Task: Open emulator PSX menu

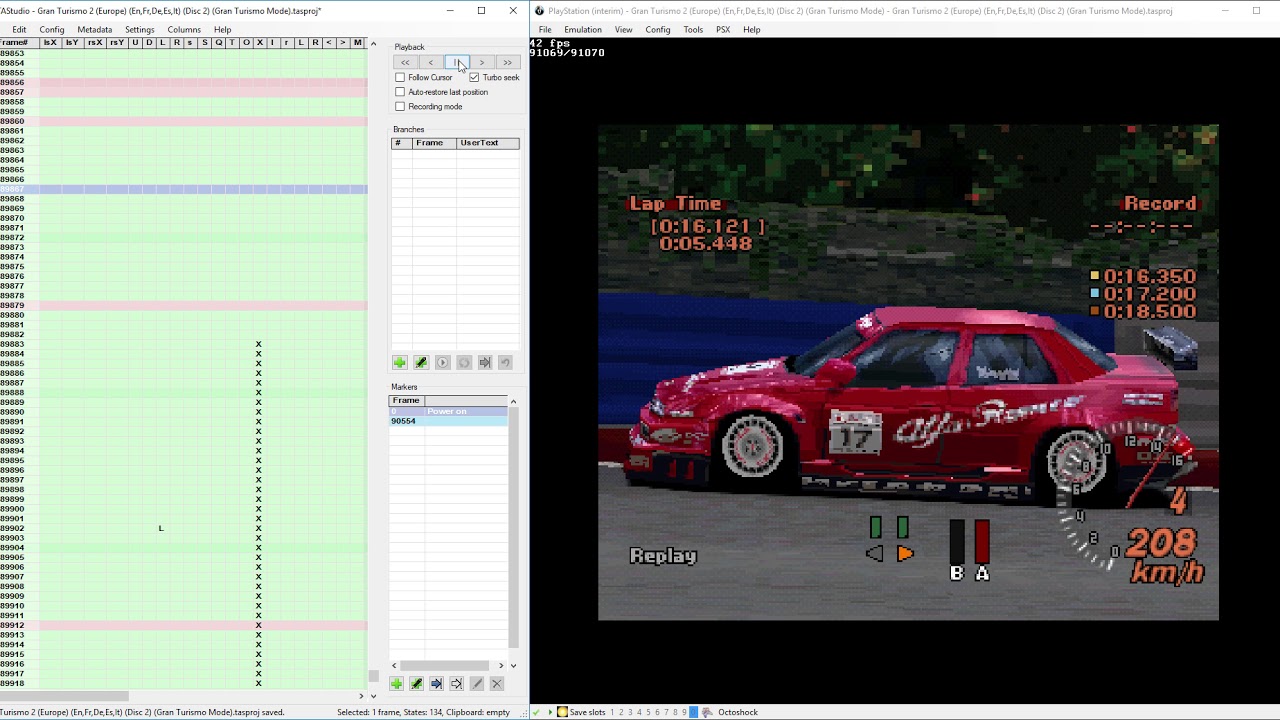Action: 723,29
